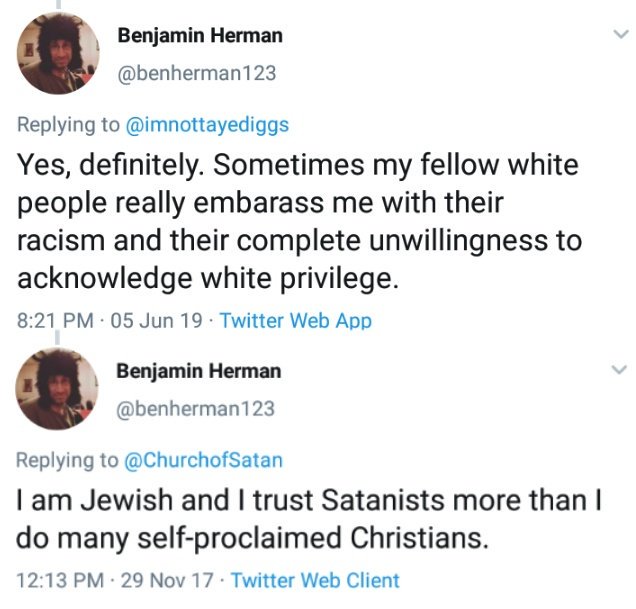Click the Twitter Web App source link
This screenshot has height=609, width=636.
click(295, 321)
